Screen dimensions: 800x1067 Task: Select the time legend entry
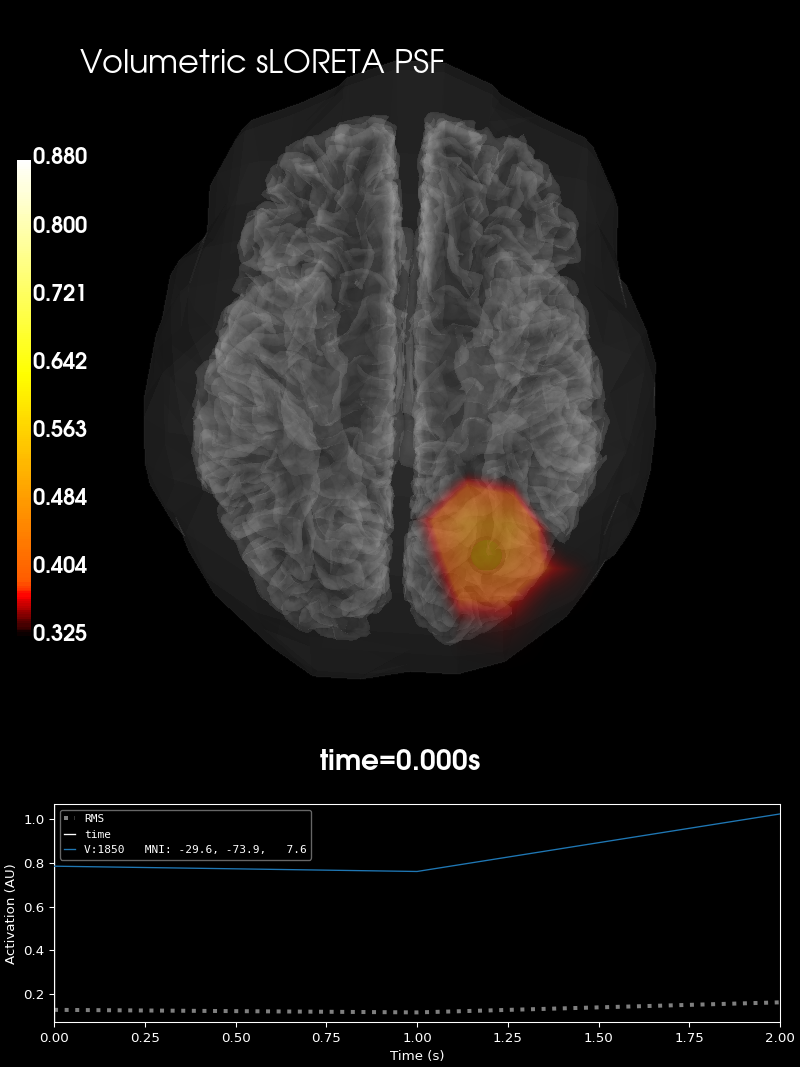coord(88,834)
